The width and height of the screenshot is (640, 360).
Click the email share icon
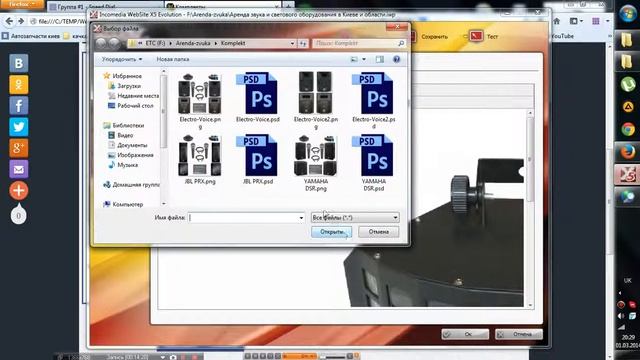point(19,169)
